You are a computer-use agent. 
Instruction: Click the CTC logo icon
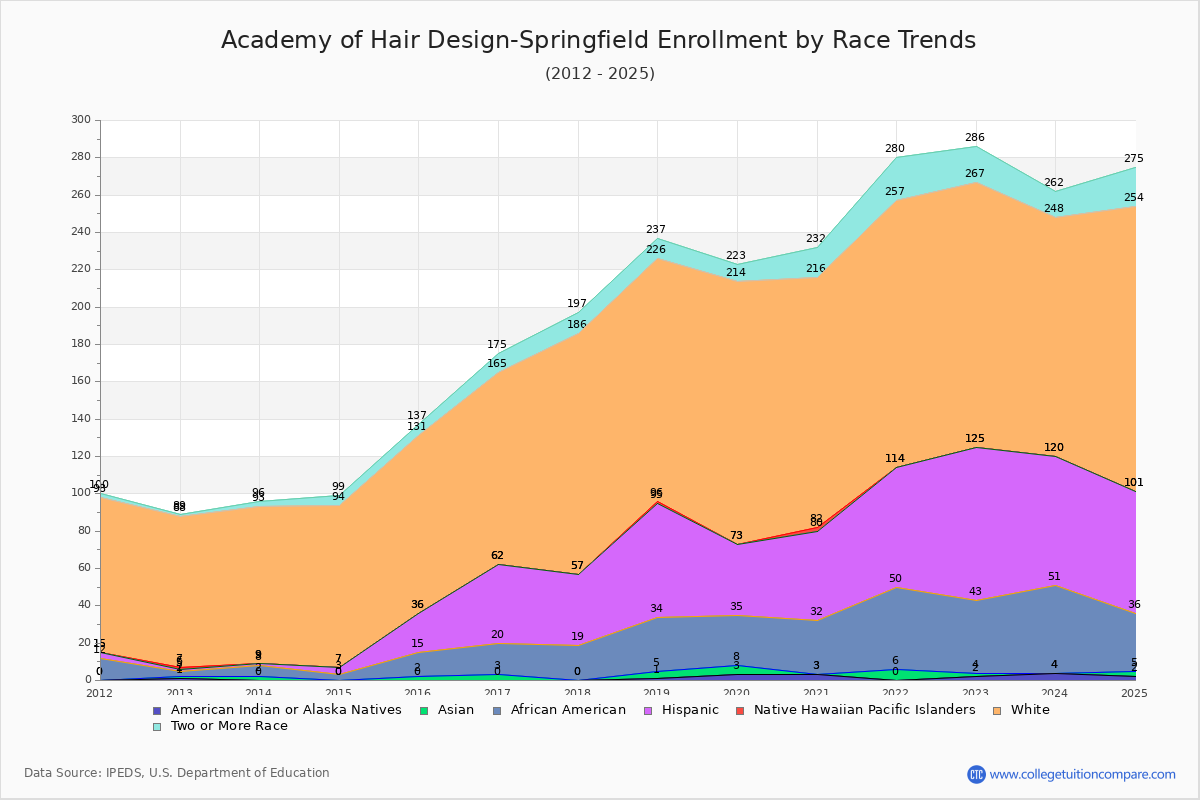click(x=976, y=774)
